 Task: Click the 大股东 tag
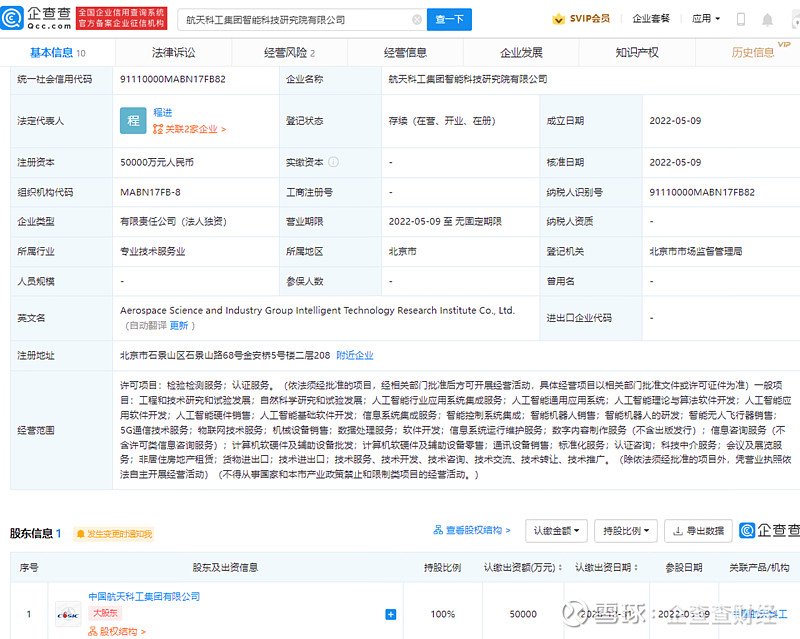tap(105, 612)
